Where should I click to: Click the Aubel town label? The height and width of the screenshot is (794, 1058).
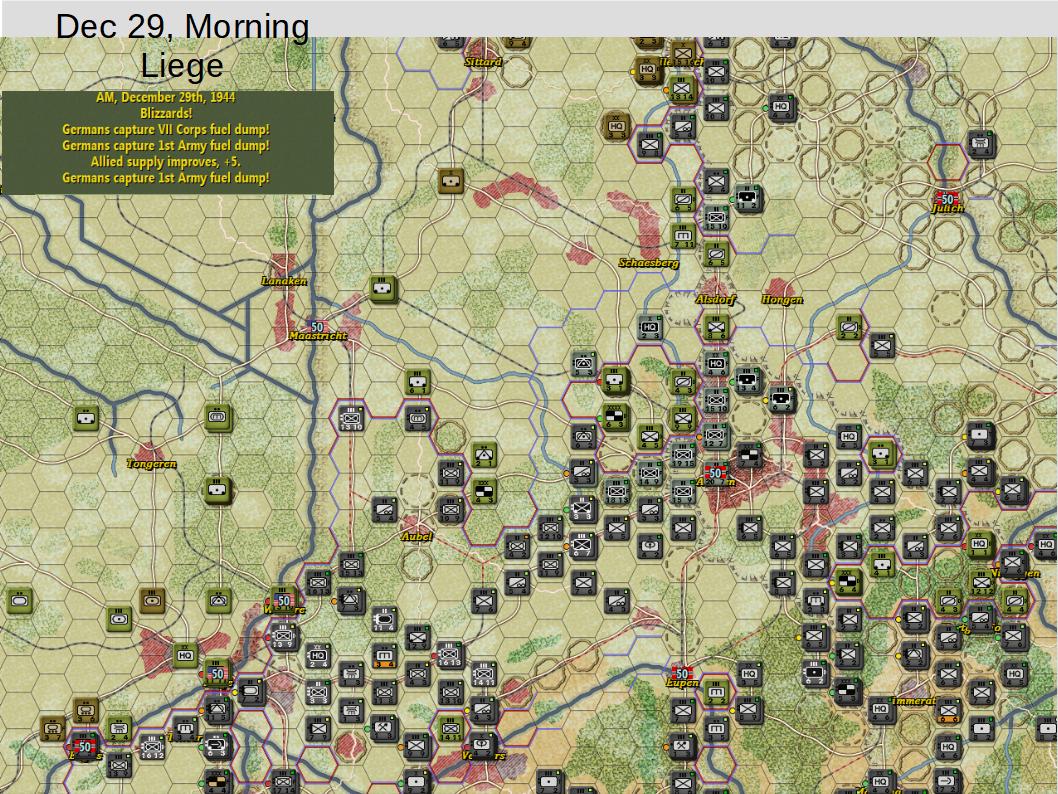tap(416, 537)
